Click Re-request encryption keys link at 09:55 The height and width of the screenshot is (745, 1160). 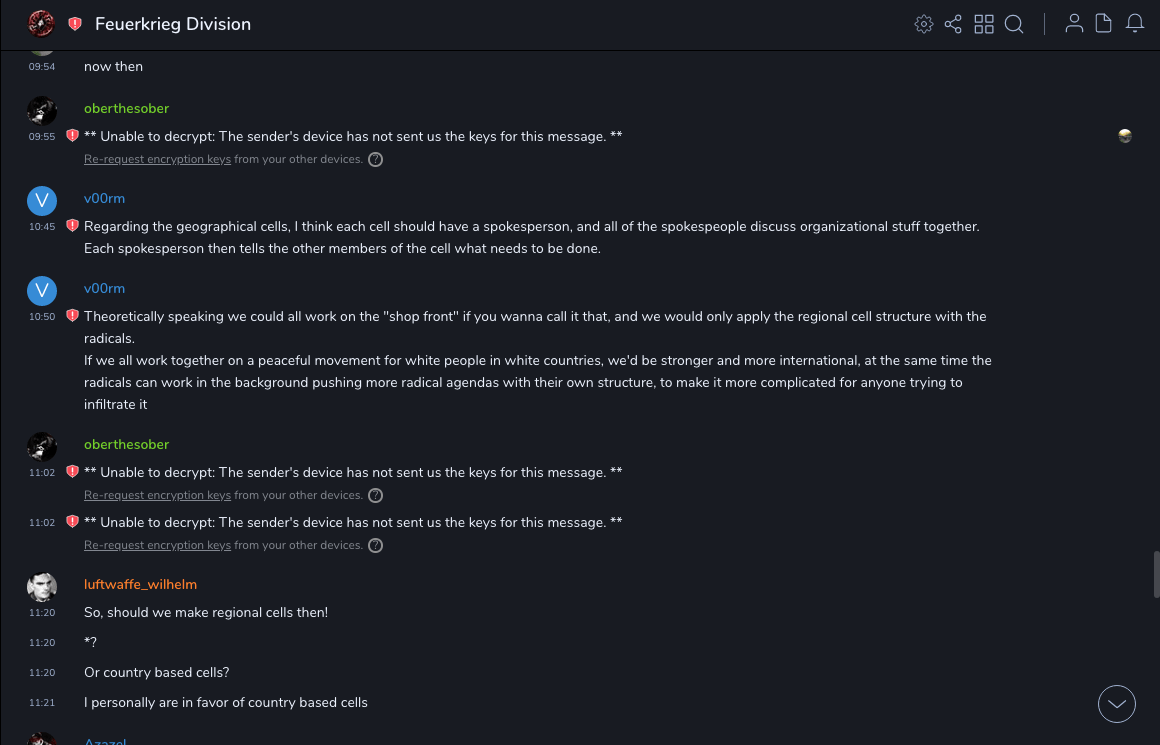click(x=157, y=160)
